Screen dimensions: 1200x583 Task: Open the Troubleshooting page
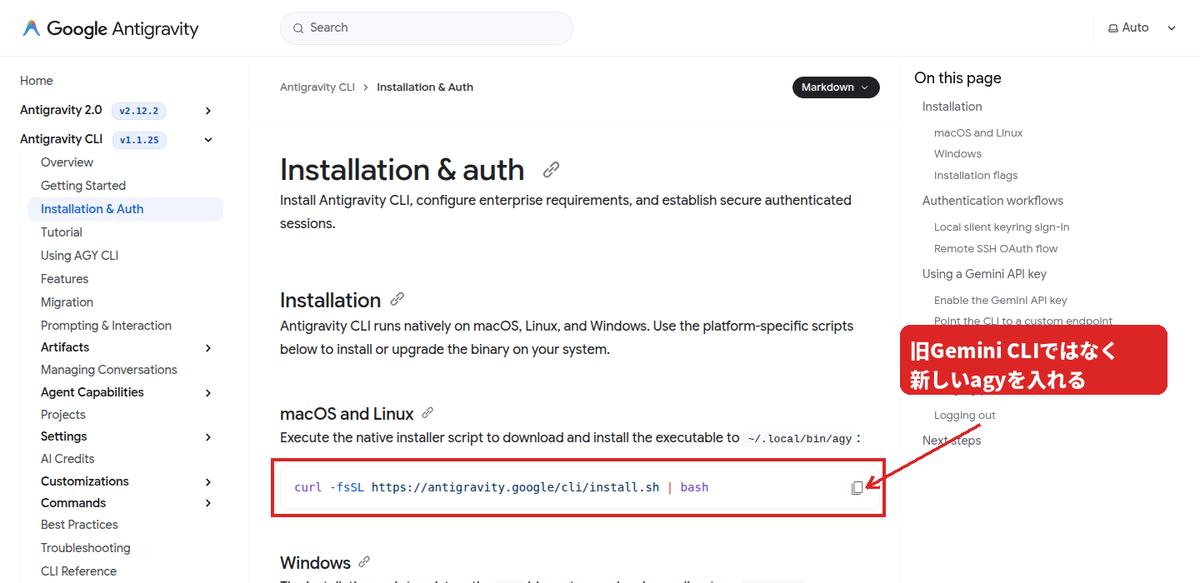click(x=85, y=548)
